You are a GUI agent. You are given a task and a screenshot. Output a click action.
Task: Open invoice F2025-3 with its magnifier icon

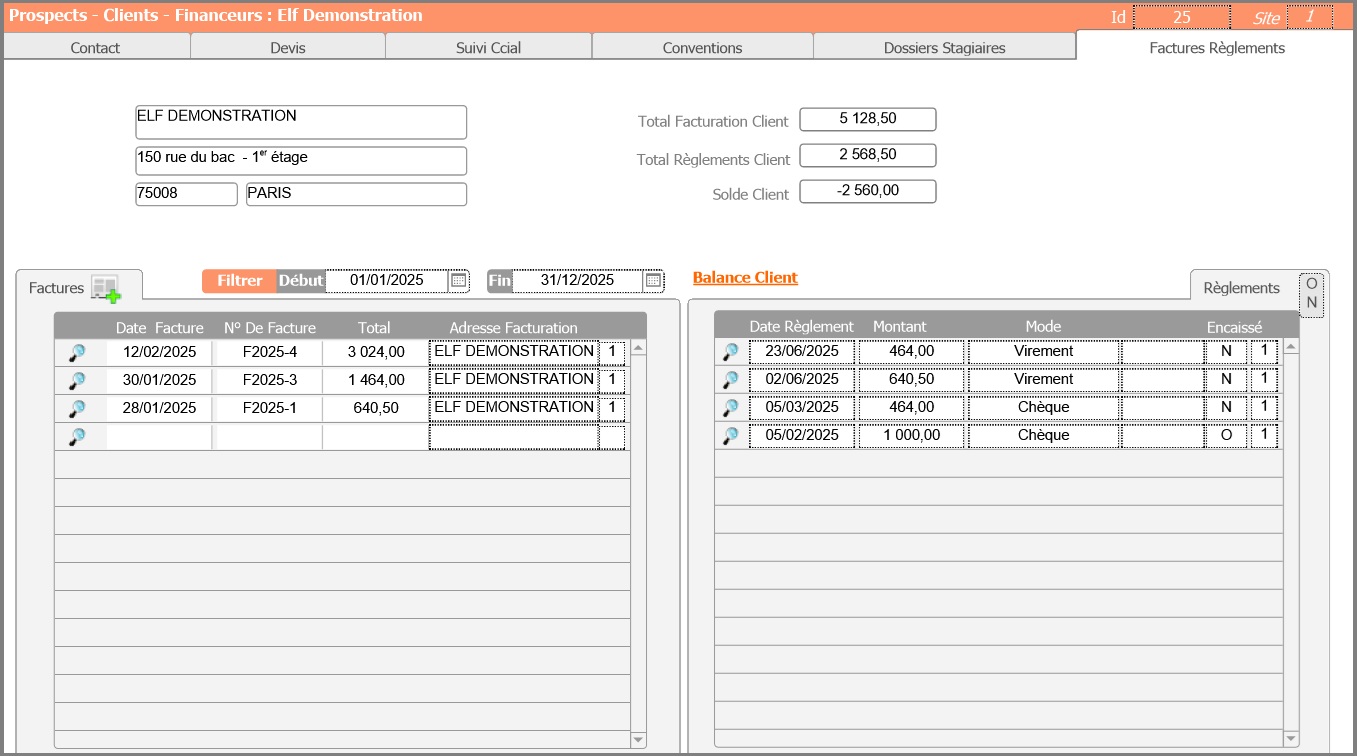point(77,381)
